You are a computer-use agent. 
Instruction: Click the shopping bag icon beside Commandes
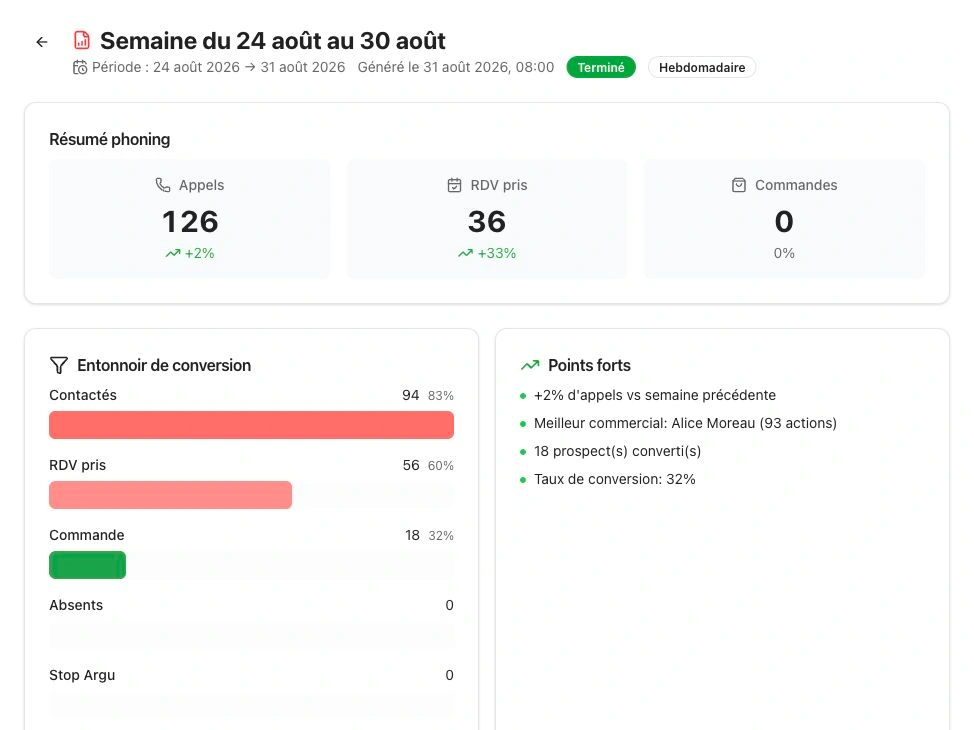tap(739, 185)
